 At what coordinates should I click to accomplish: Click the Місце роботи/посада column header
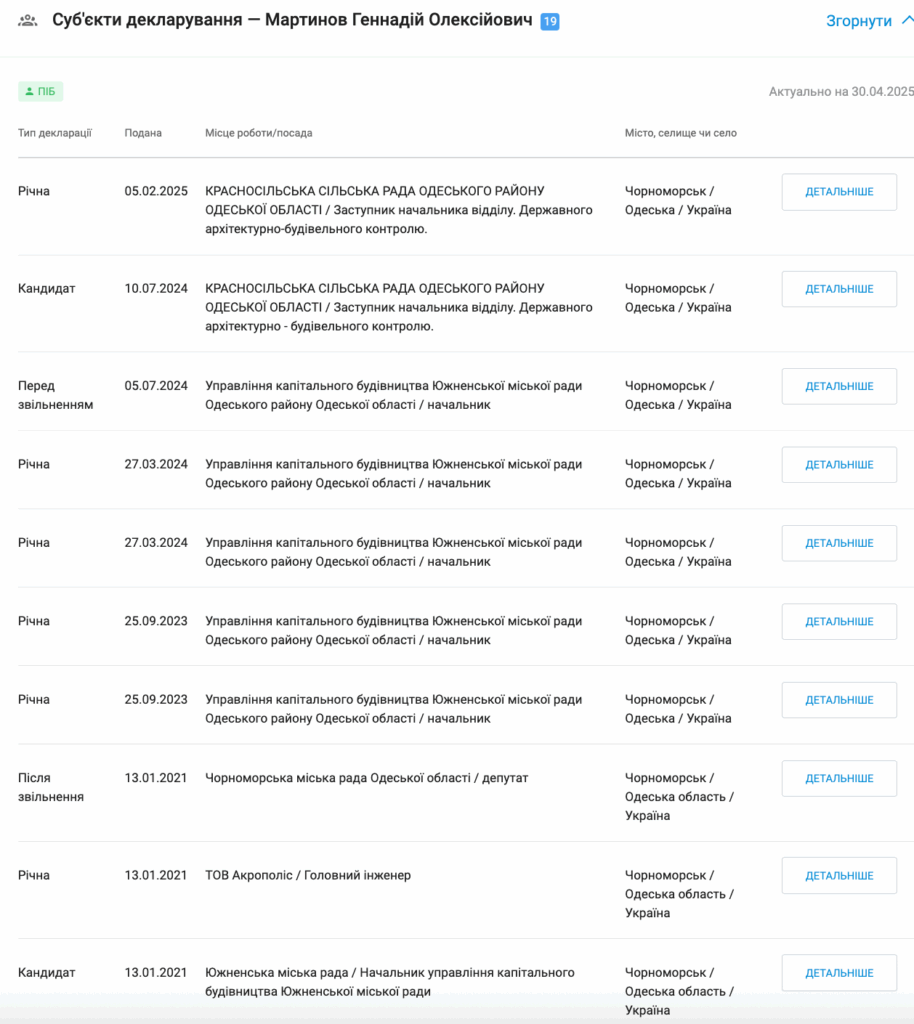pos(259,133)
